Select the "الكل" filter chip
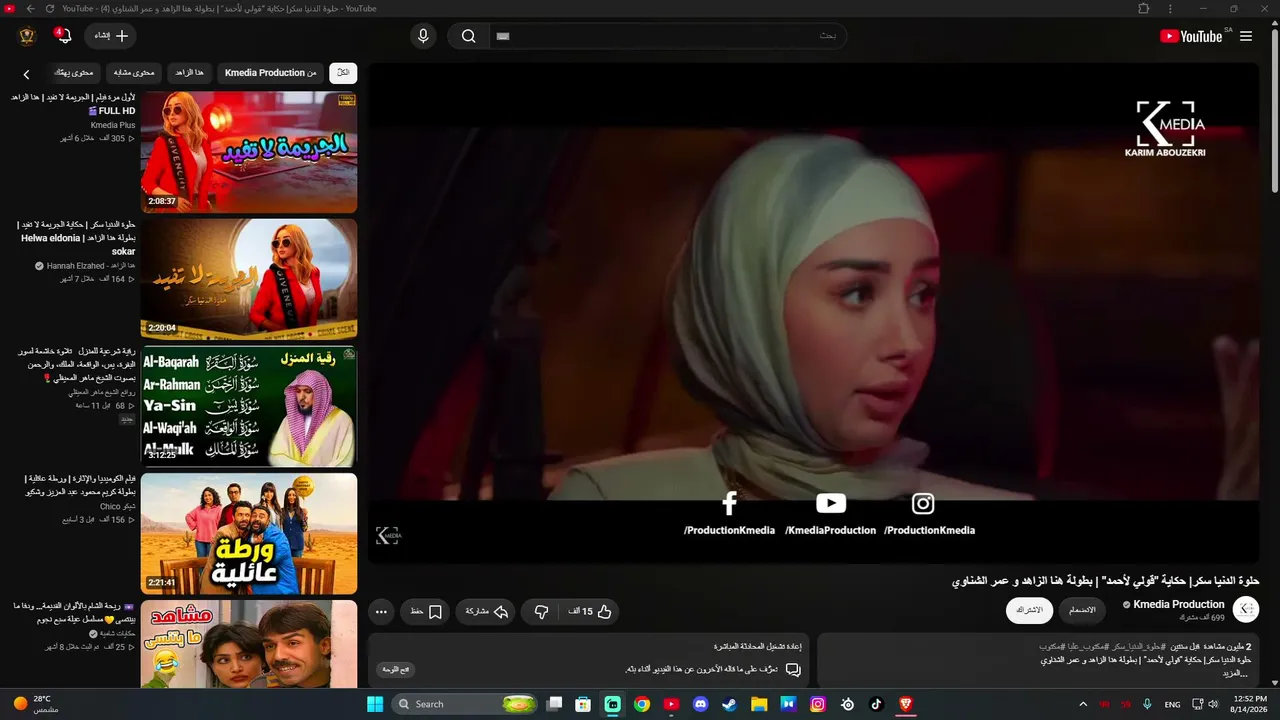This screenshot has height=720, width=1280. pyautogui.click(x=343, y=73)
